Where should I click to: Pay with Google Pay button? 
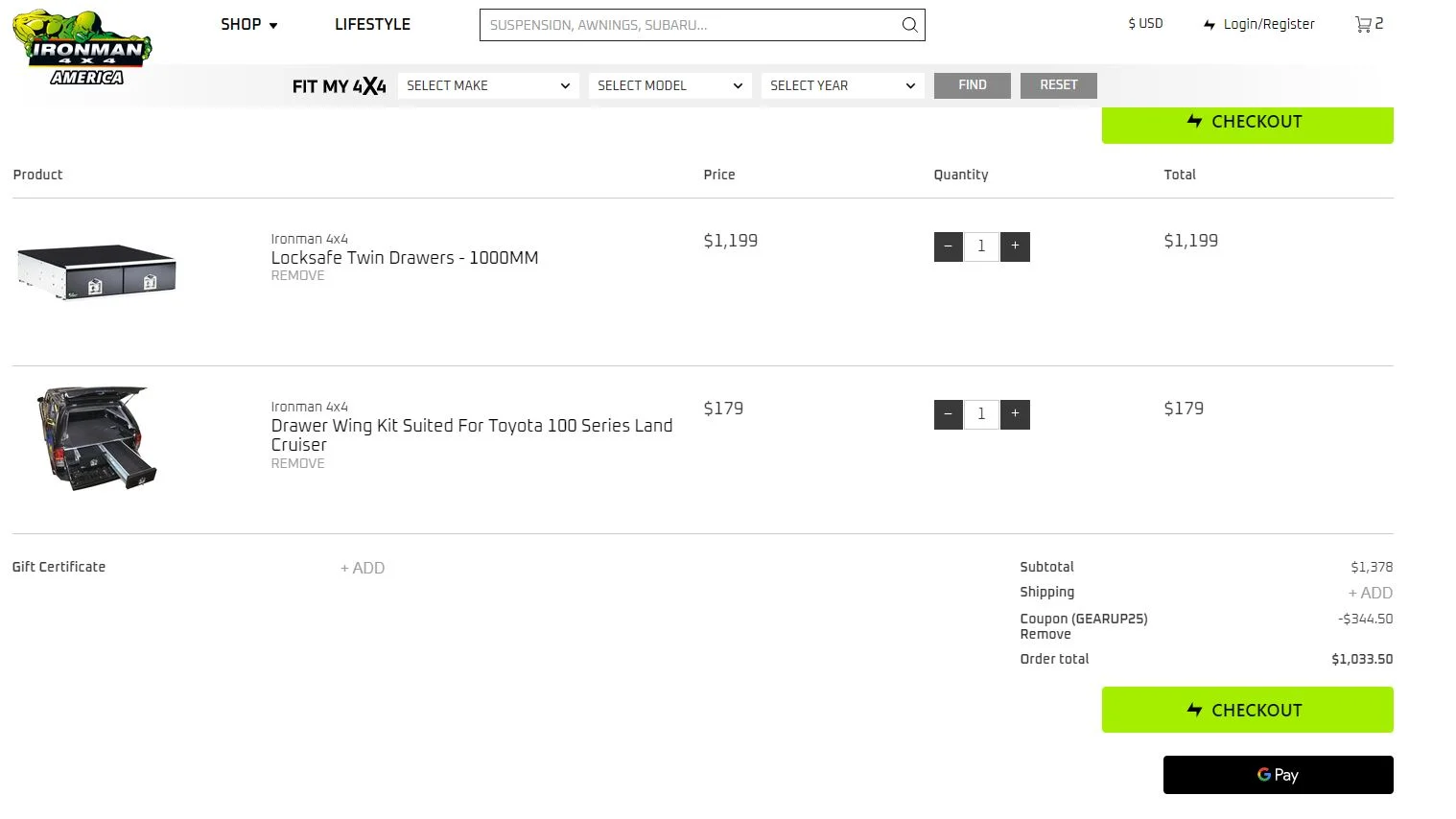point(1278,775)
